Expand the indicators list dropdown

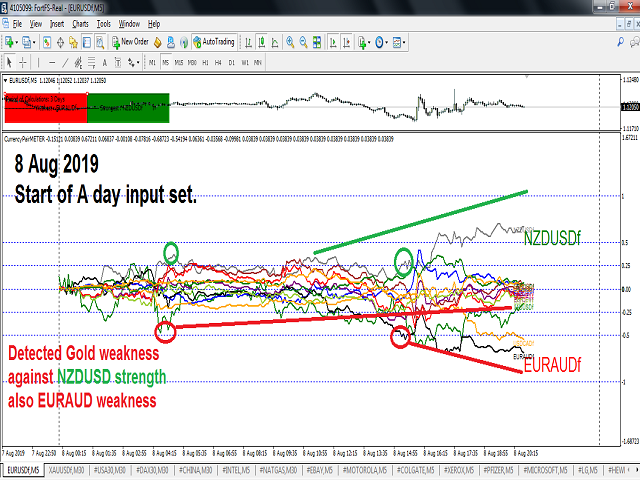(x=369, y=42)
